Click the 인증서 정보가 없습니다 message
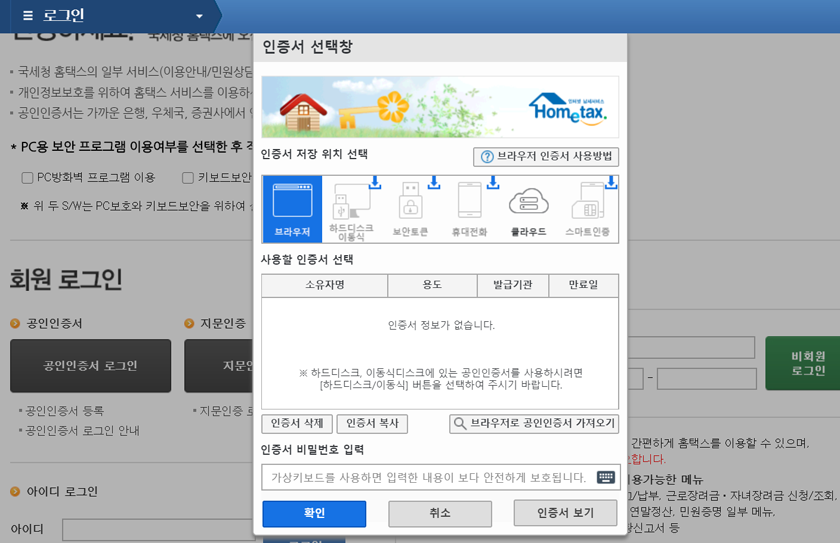 click(441, 325)
